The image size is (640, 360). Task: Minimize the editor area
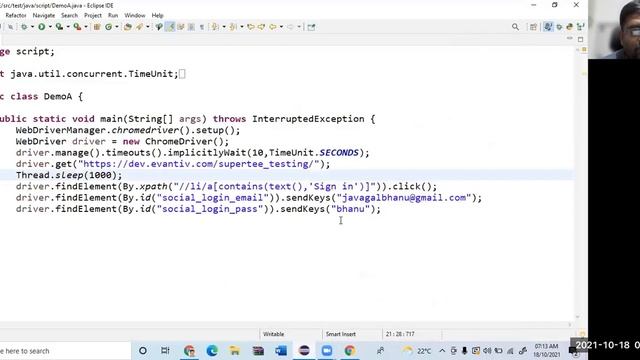pyautogui.click(x=570, y=39)
